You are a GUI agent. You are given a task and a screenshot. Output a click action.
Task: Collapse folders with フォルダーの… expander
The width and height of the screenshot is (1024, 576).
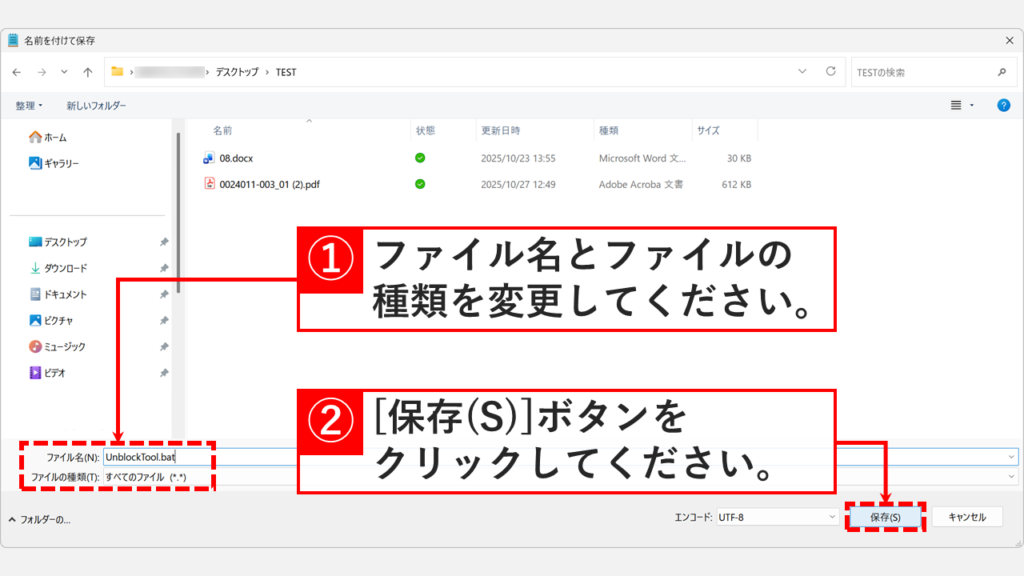[x=40, y=520]
